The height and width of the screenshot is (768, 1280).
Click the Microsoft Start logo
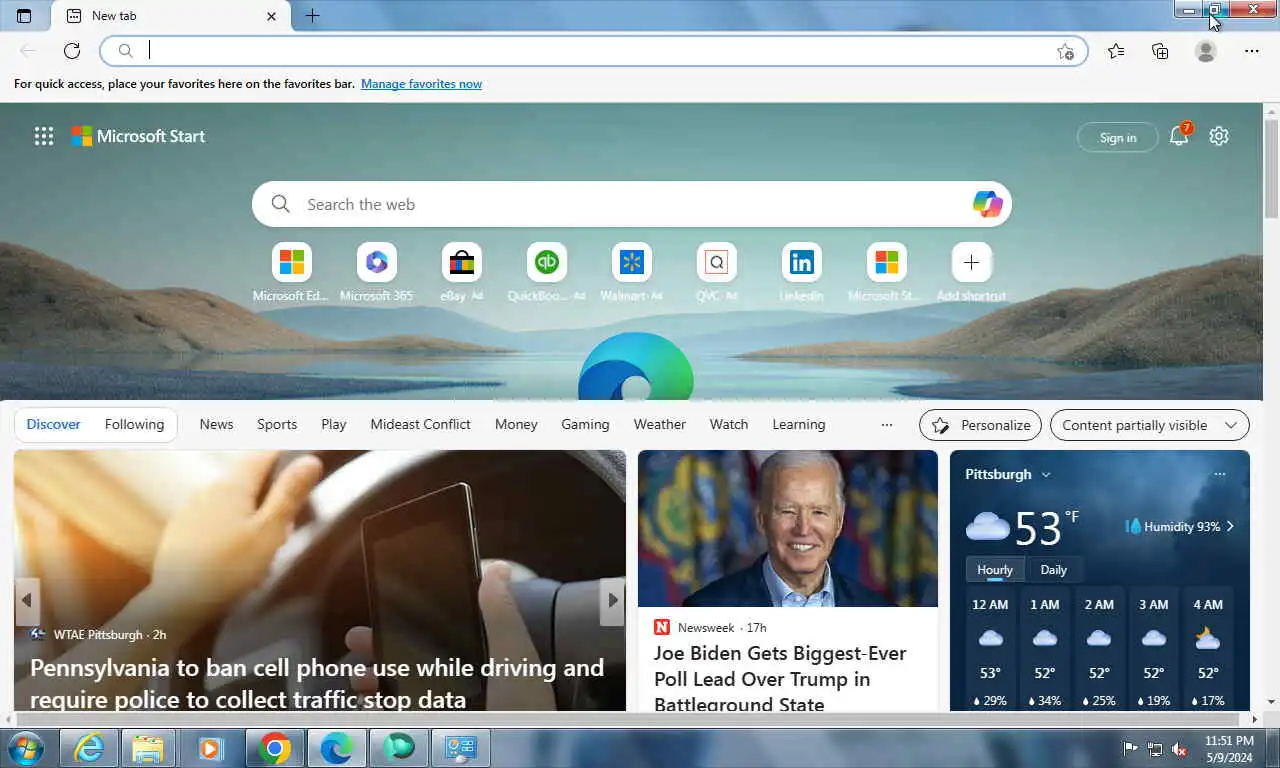click(138, 137)
